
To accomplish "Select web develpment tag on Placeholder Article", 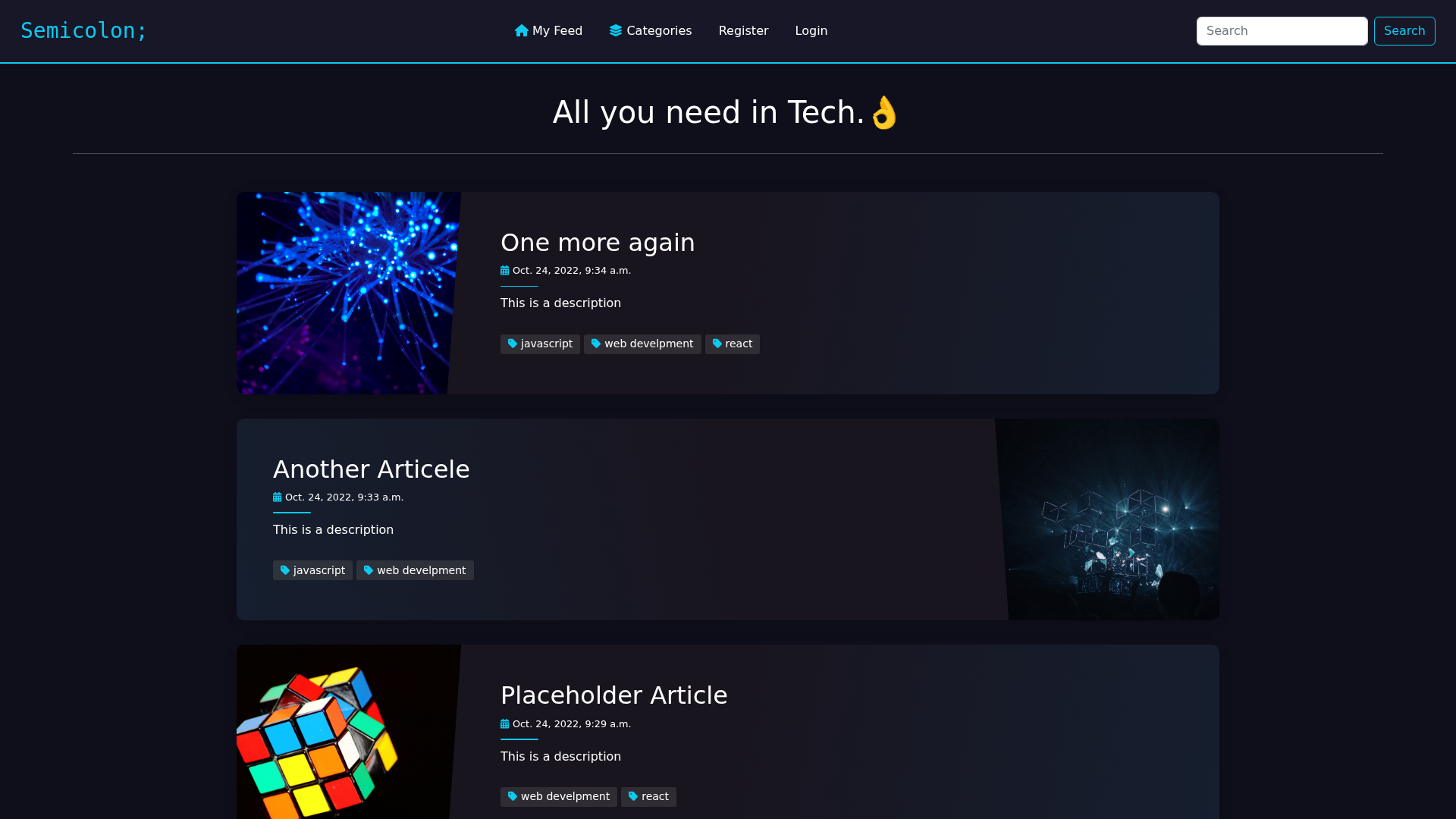I will click(x=559, y=796).
